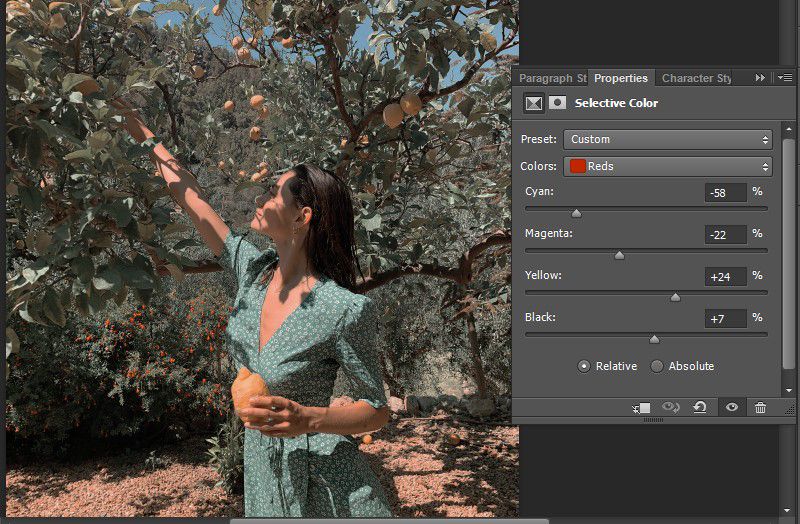The image size is (800, 524).
Task: Click the Black value field showing +7
Action: coord(726,319)
